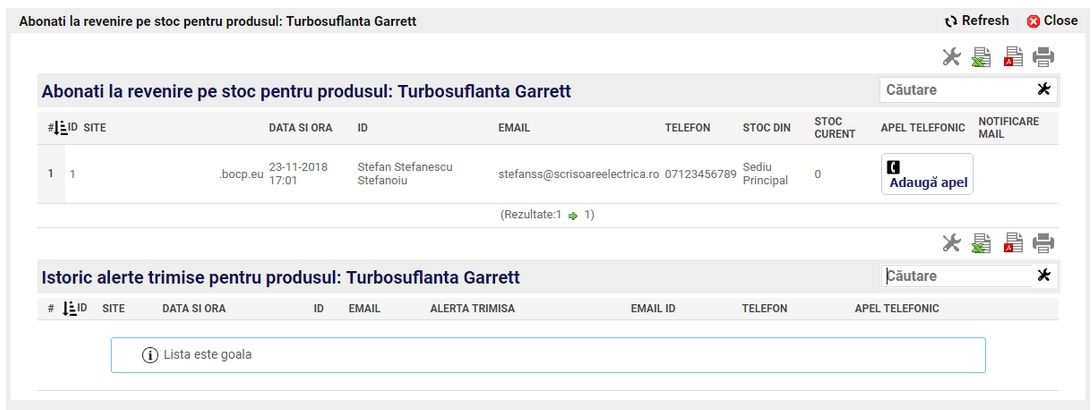The image size is (1092, 410).
Task: Refresh the subscribers dialog
Action: click(977, 20)
